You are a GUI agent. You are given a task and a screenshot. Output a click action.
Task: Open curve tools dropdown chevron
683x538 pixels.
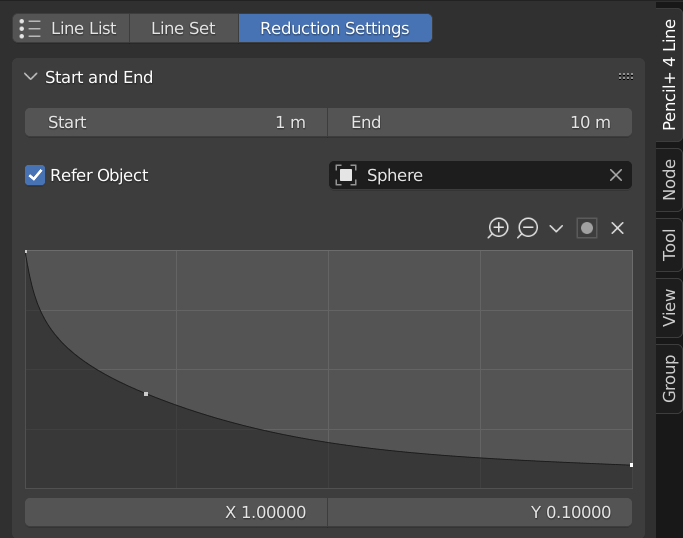[x=556, y=228]
